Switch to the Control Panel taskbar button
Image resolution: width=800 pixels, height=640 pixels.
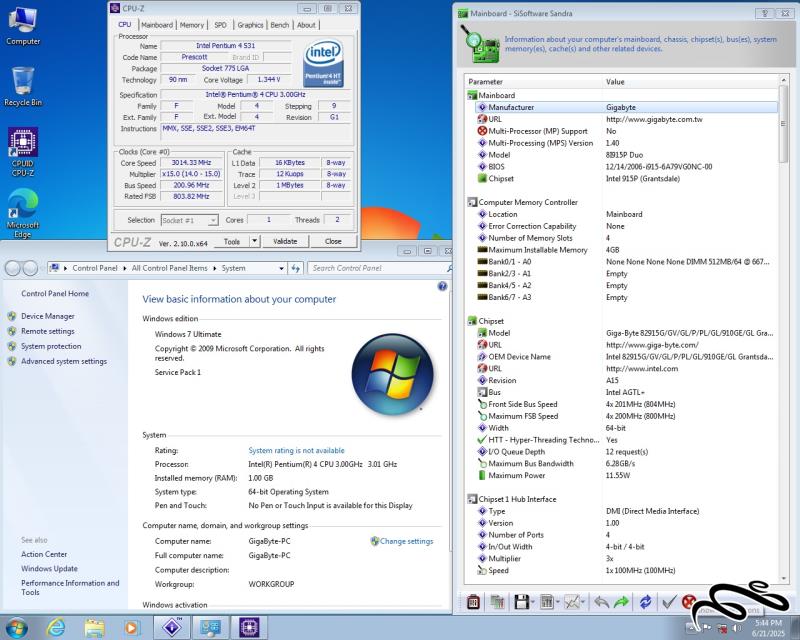pos(210,627)
